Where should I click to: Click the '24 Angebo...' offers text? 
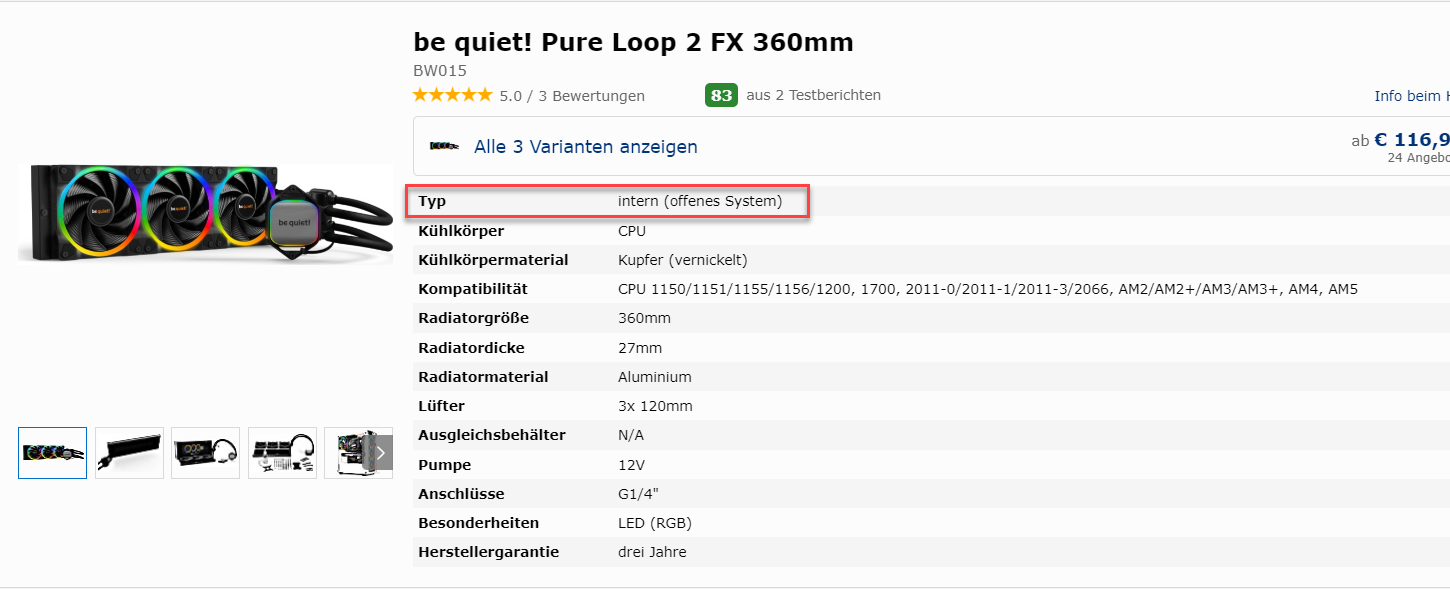click(1418, 158)
